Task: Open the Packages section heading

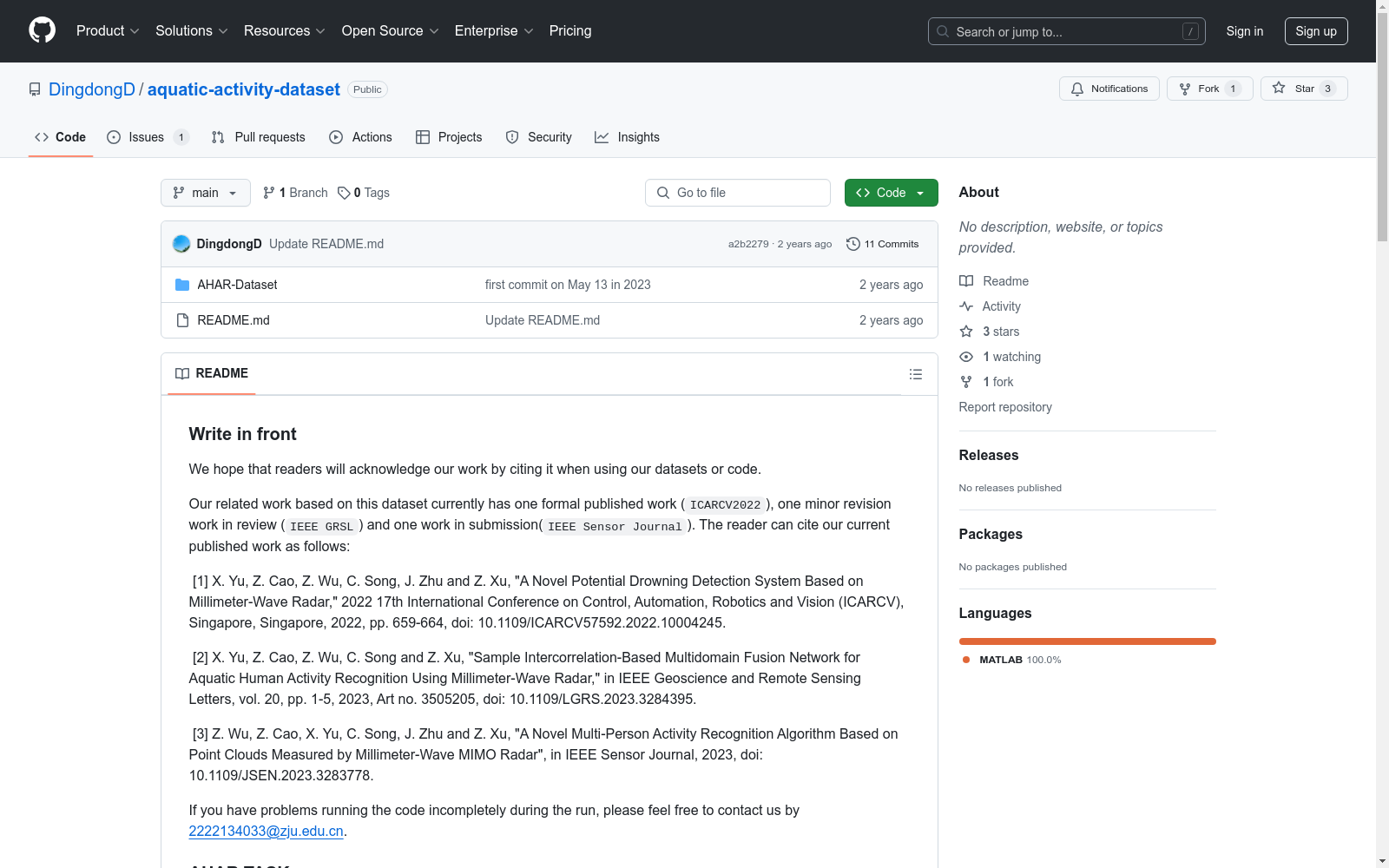Action: 991,534
